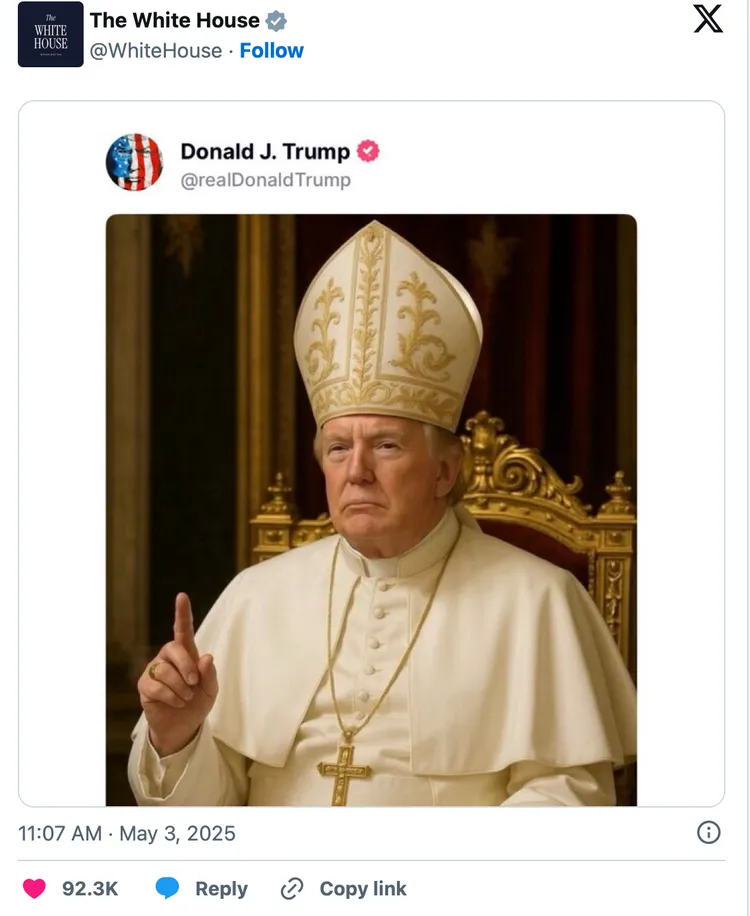The image size is (750, 916).
Task: Click the White House profile avatar
Action: point(50,34)
